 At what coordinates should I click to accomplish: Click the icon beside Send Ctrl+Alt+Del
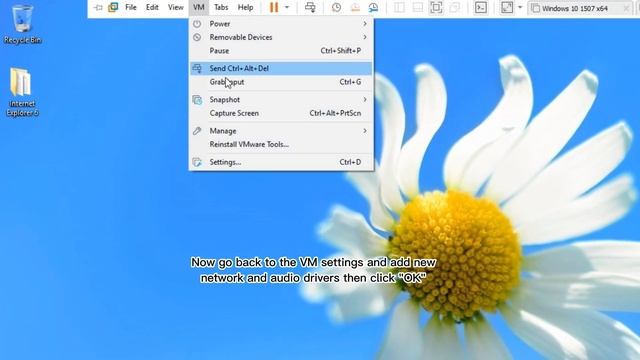[x=197, y=68]
